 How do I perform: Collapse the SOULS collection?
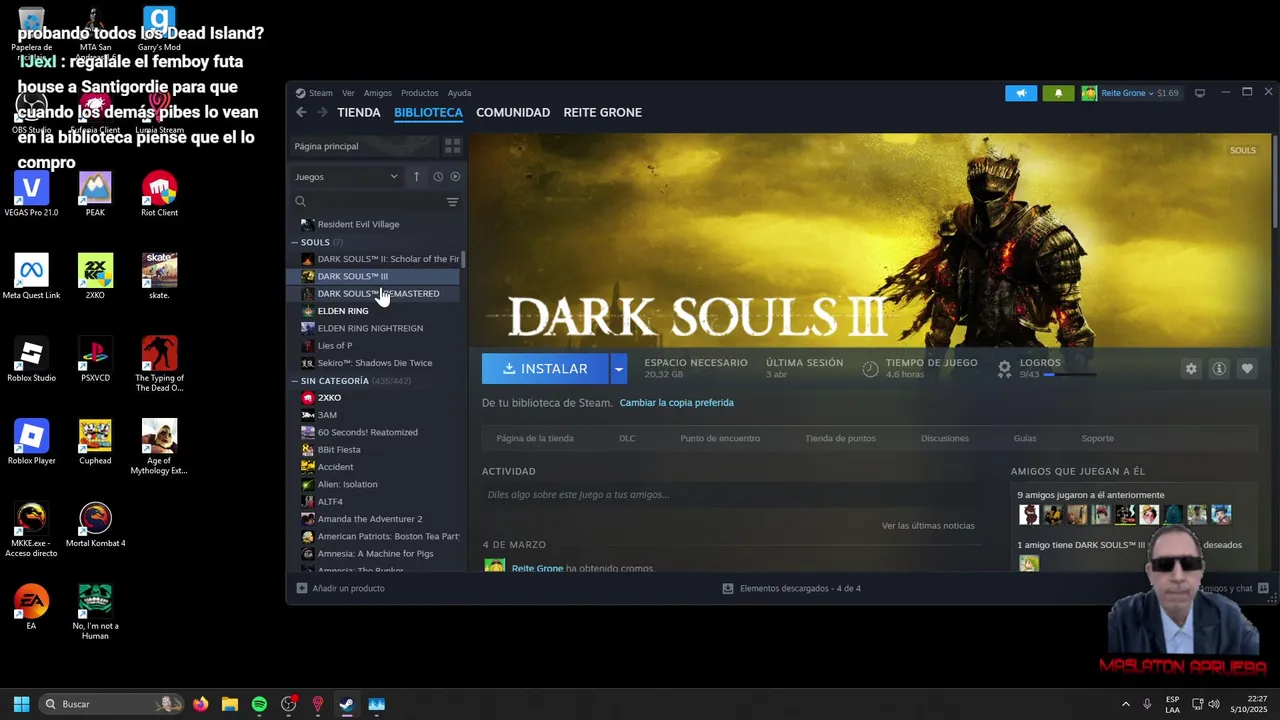[x=295, y=242]
